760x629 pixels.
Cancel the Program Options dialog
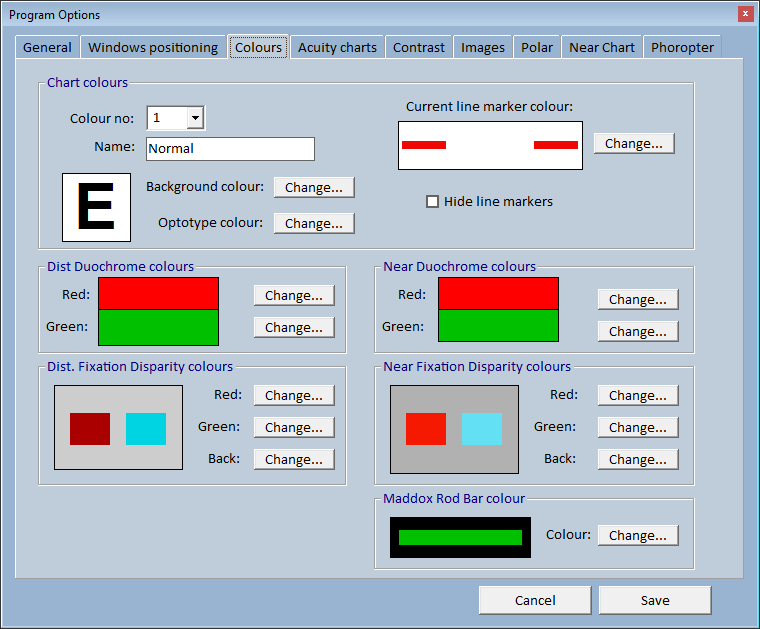tap(535, 600)
